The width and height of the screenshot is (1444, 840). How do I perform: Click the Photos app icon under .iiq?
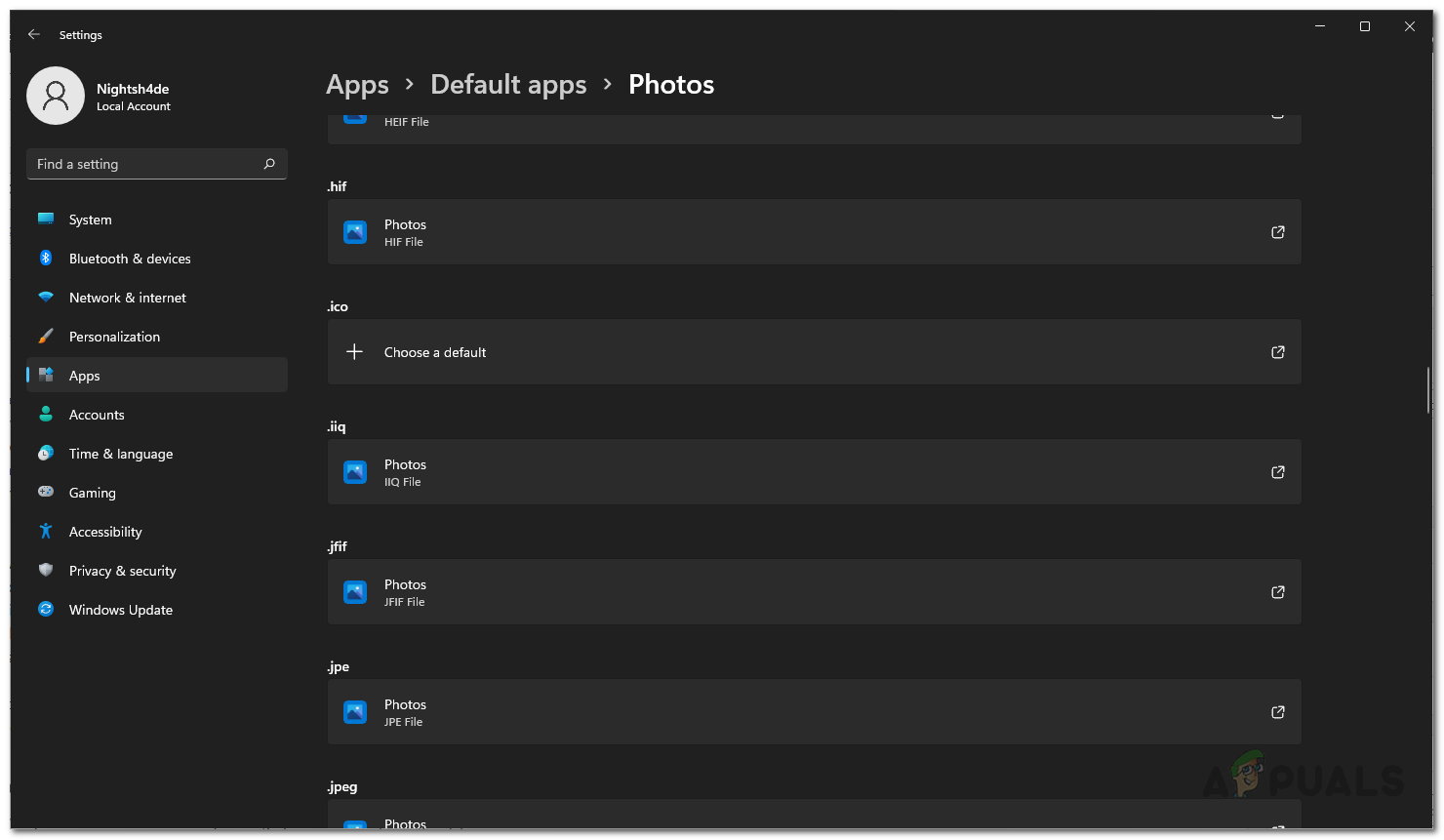pos(355,472)
